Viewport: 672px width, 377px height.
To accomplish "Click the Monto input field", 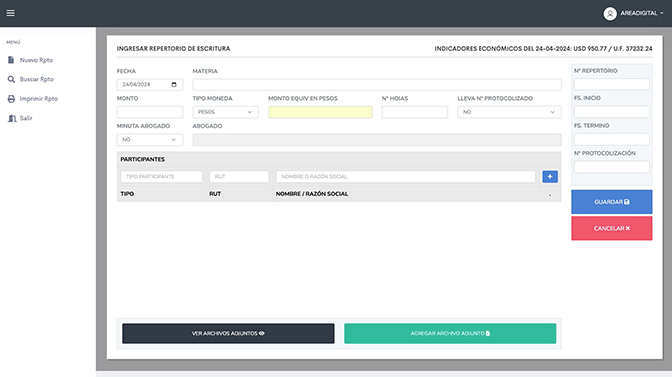I will [x=150, y=112].
